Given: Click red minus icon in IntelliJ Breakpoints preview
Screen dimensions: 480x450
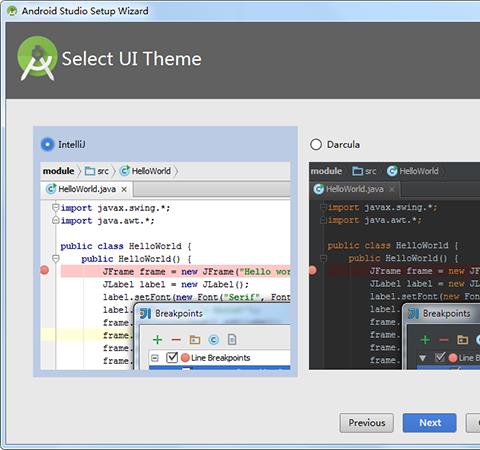Looking at the screenshot, I should pyautogui.click(x=176, y=340).
